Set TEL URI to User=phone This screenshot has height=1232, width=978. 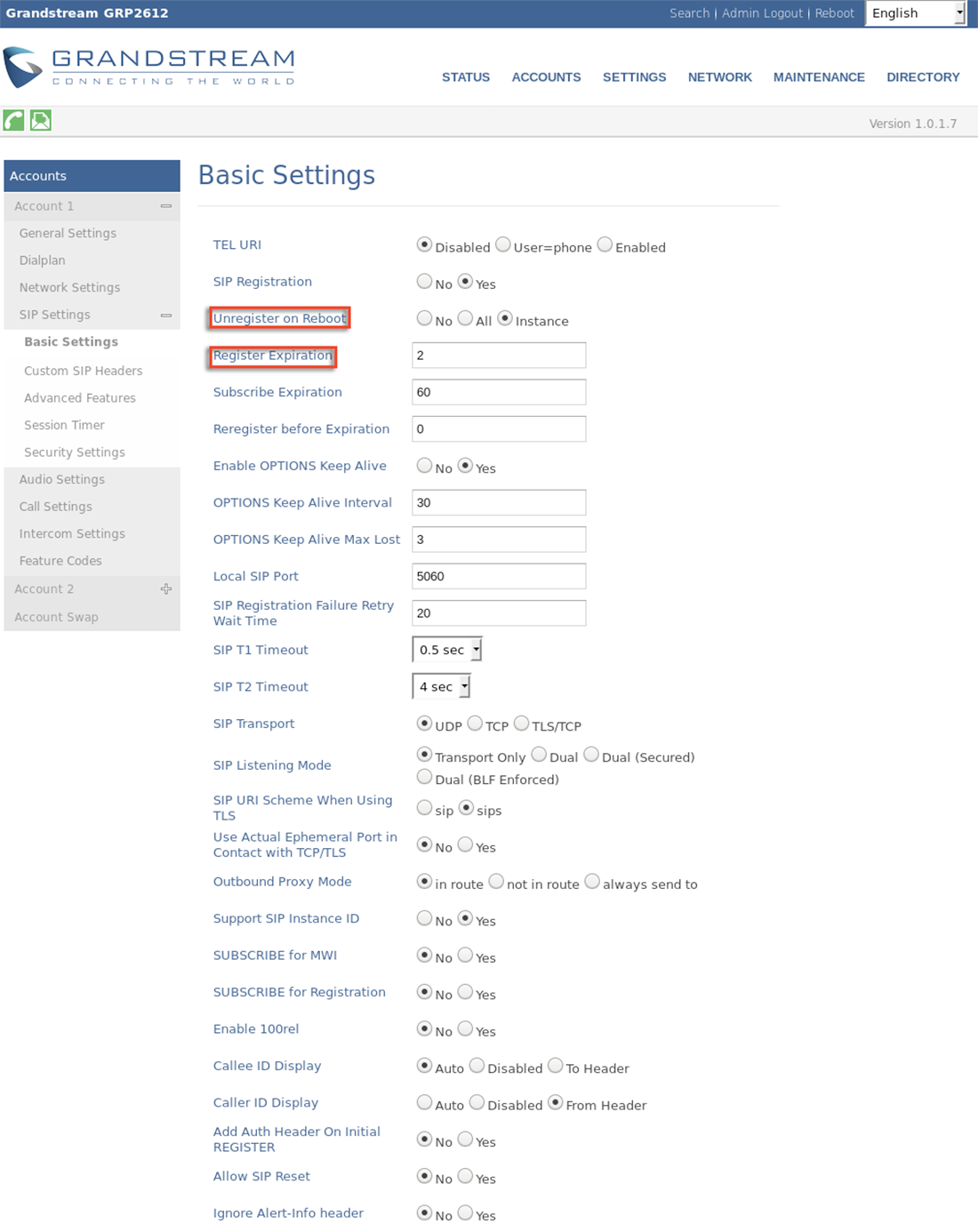coord(503,244)
